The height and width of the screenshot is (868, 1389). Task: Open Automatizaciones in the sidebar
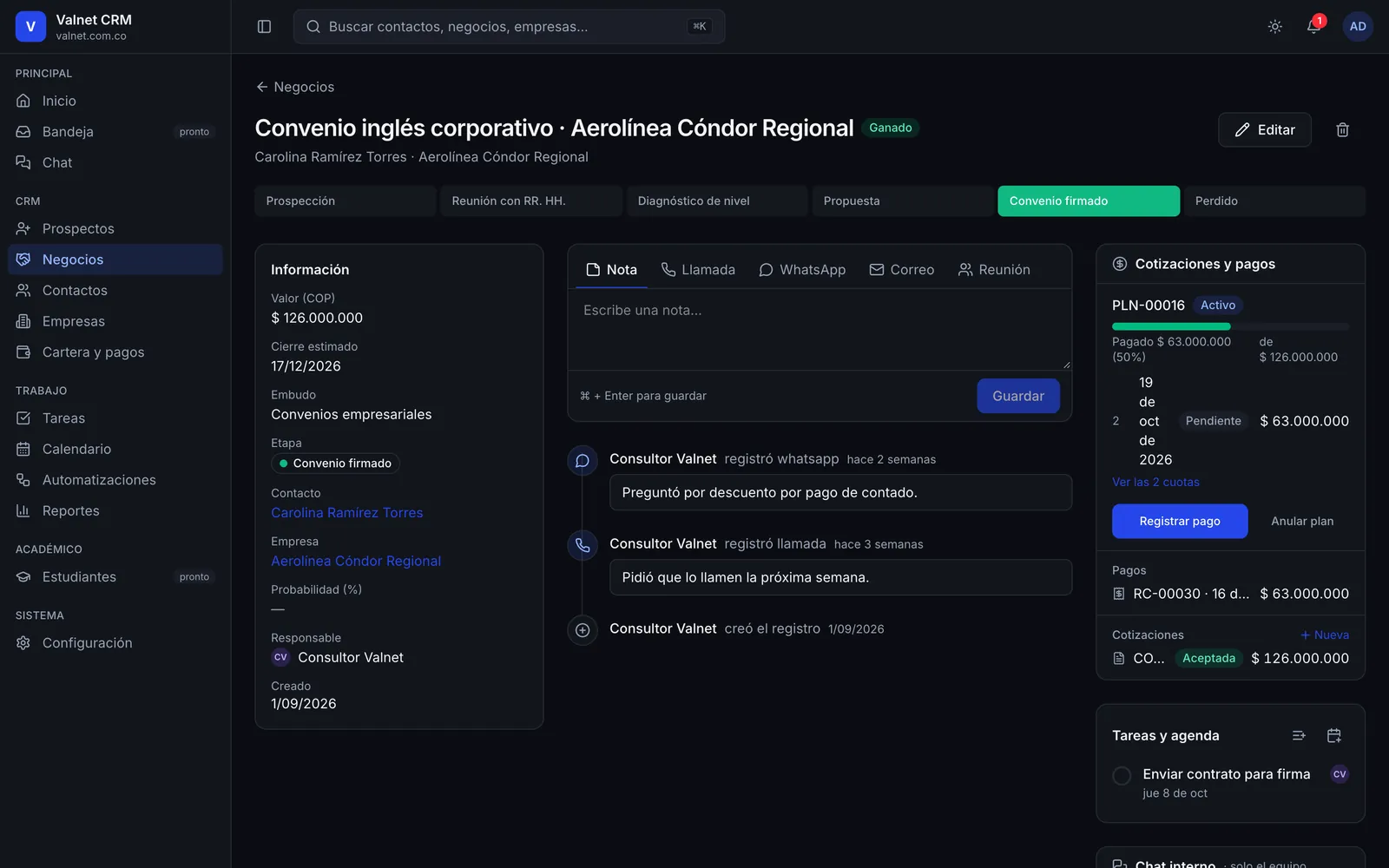[x=115, y=480]
